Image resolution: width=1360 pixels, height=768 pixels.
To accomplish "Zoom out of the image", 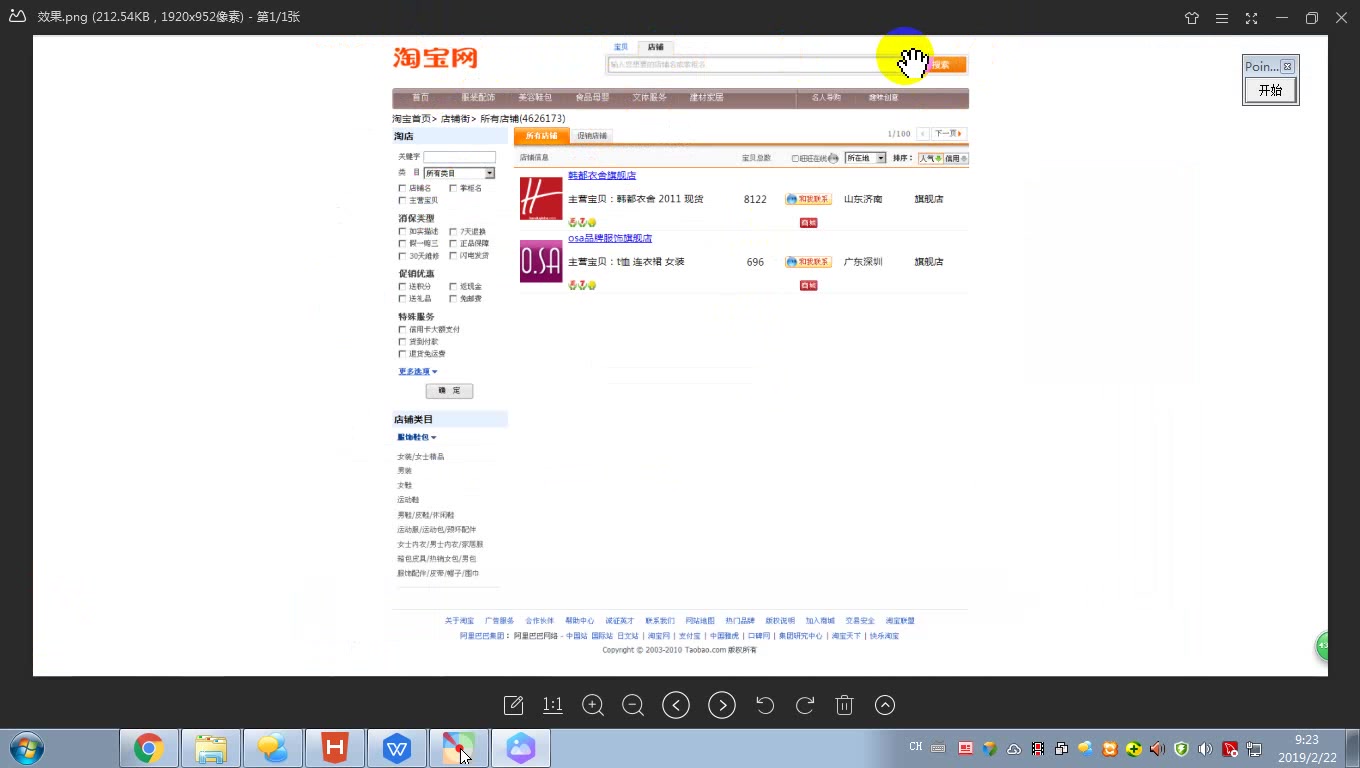I will click(633, 705).
